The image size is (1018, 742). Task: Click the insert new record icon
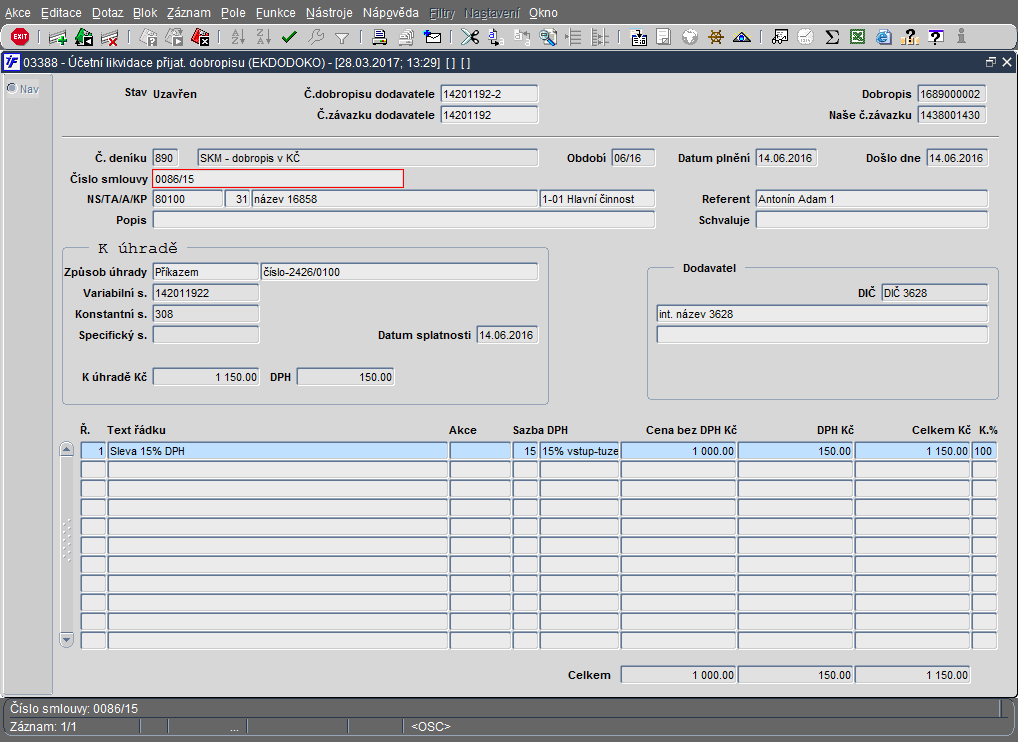click(58, 37)
